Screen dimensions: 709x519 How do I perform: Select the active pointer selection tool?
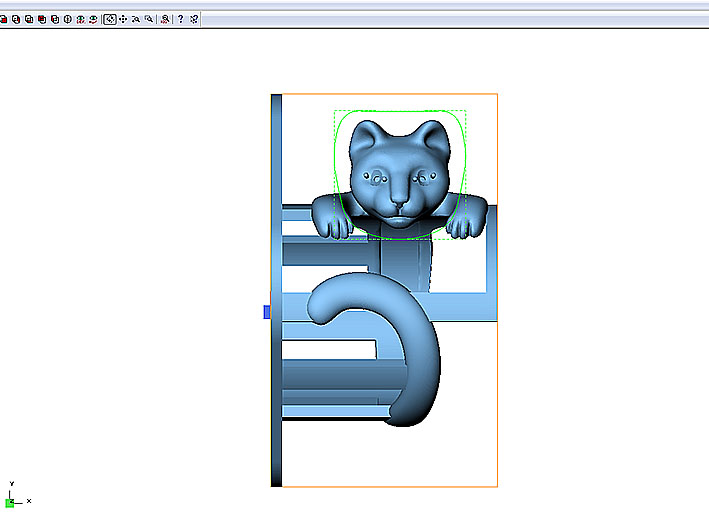click(x=109, y=19)
